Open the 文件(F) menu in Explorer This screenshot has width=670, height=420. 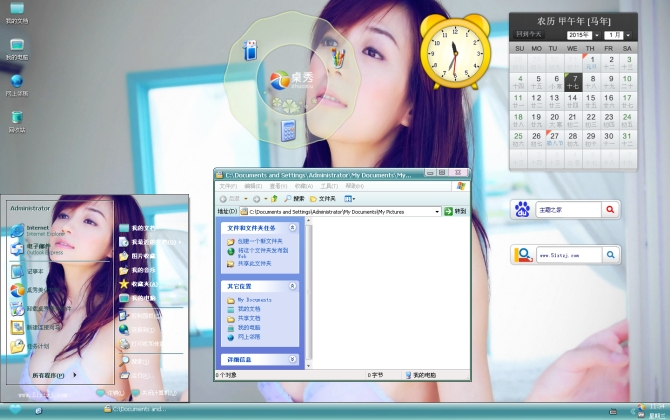tap(228, 186)
